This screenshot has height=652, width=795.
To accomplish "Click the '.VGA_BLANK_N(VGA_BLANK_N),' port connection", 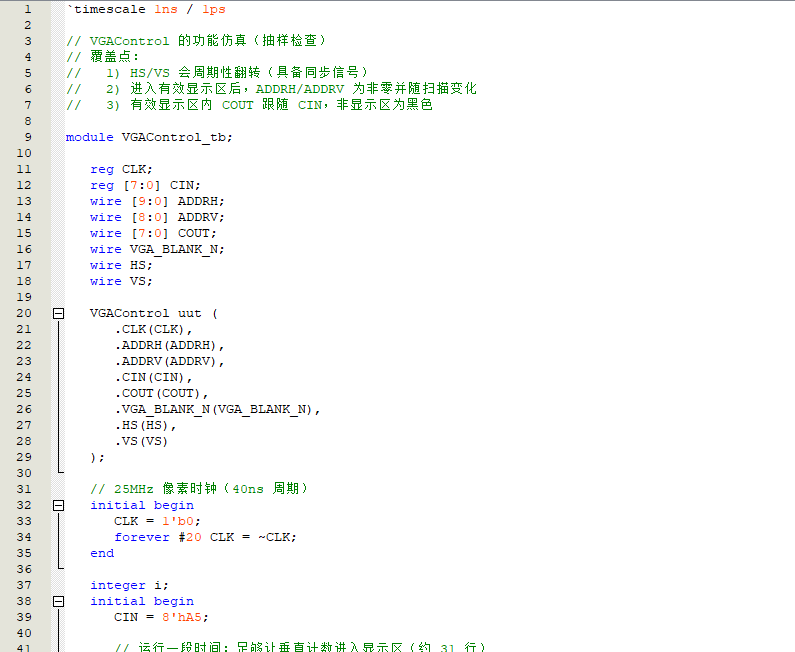I will 218,409.
